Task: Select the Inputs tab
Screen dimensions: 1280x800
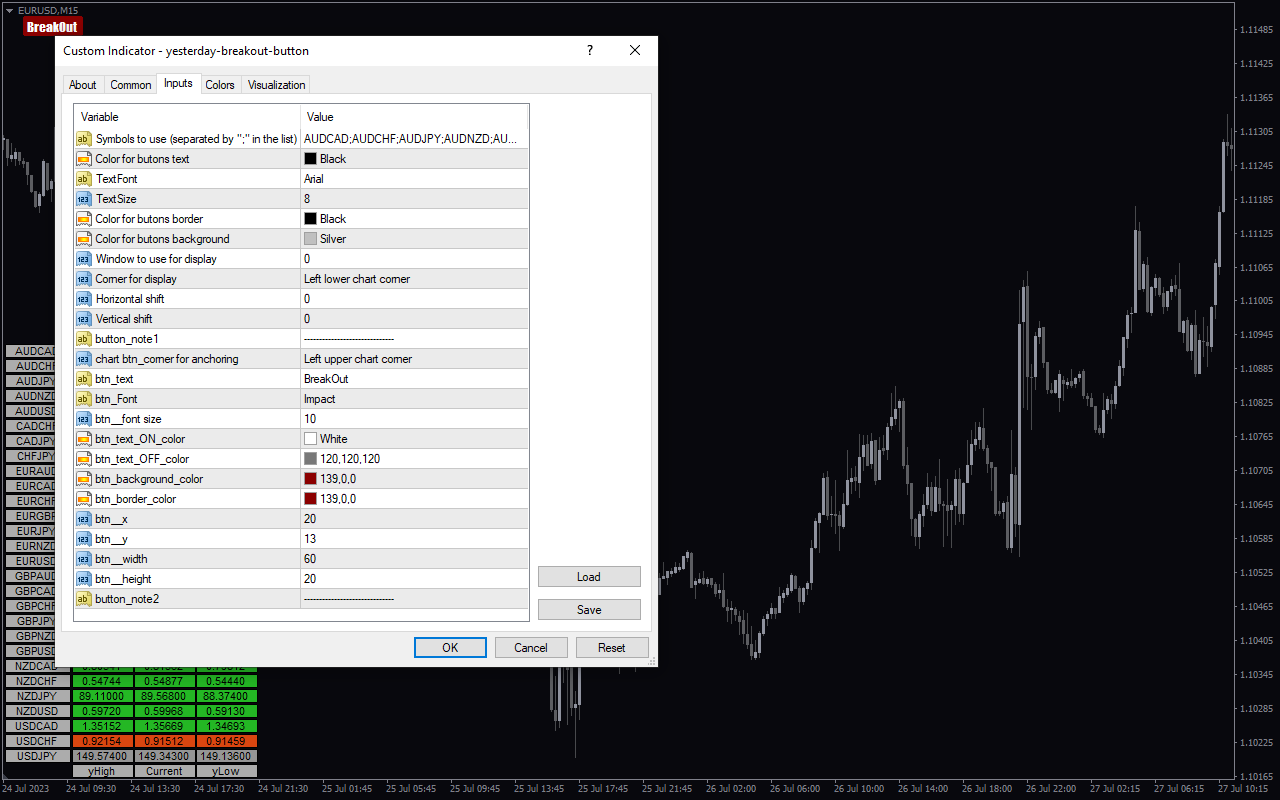Action: point(178,83)
